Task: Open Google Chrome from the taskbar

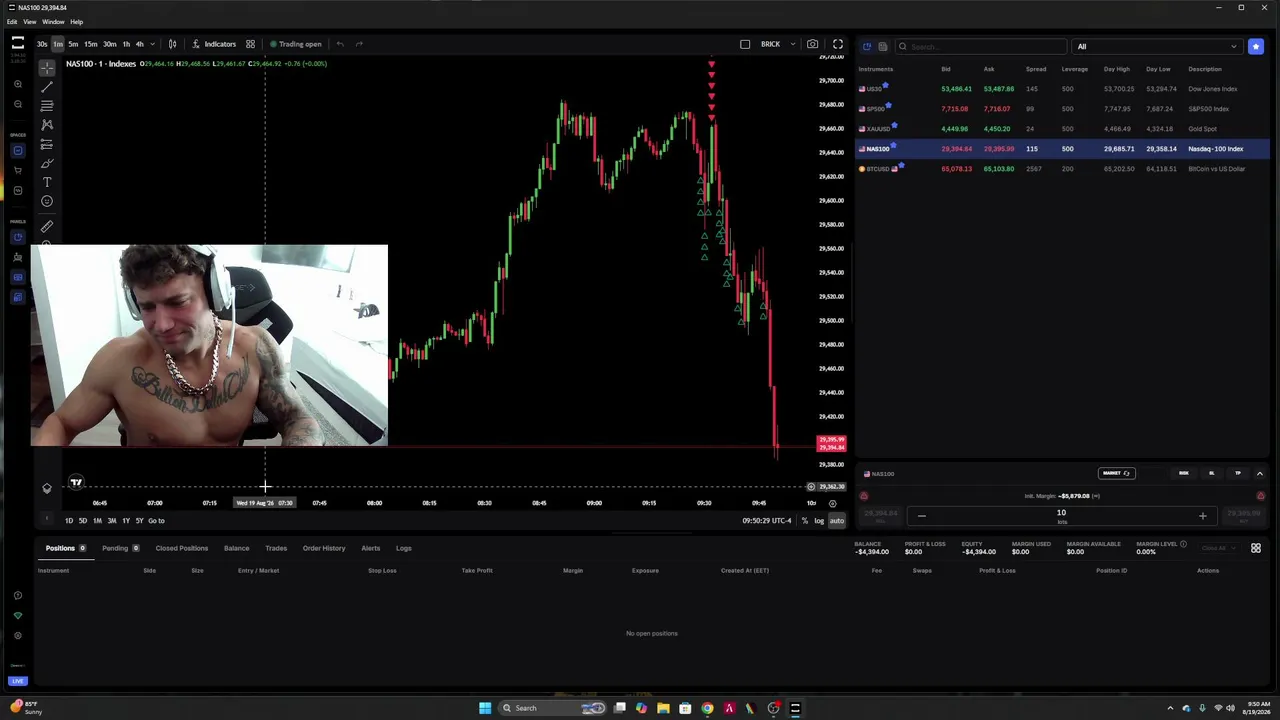Action: 707,708
